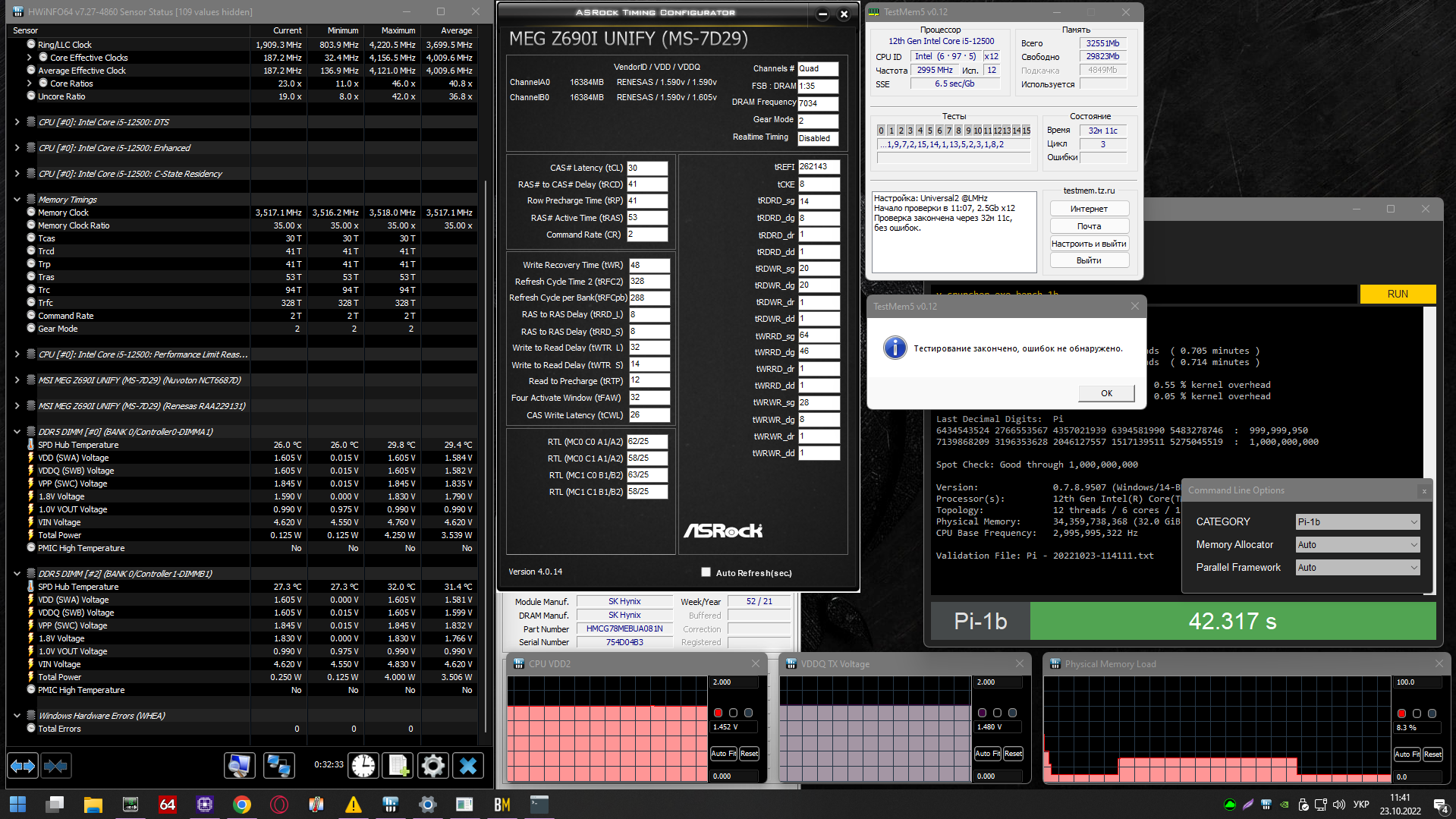Open BenchMate BM taskbar icon
Viewport: 1456px width, 819px height.
(502, 805)
